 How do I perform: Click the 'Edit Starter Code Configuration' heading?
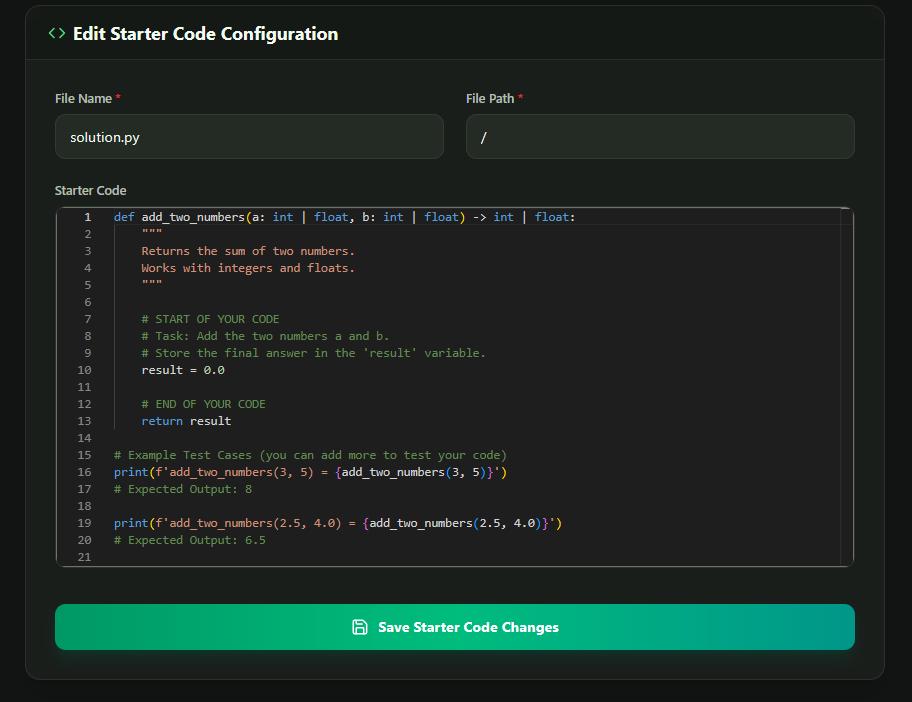pos(205,34)
